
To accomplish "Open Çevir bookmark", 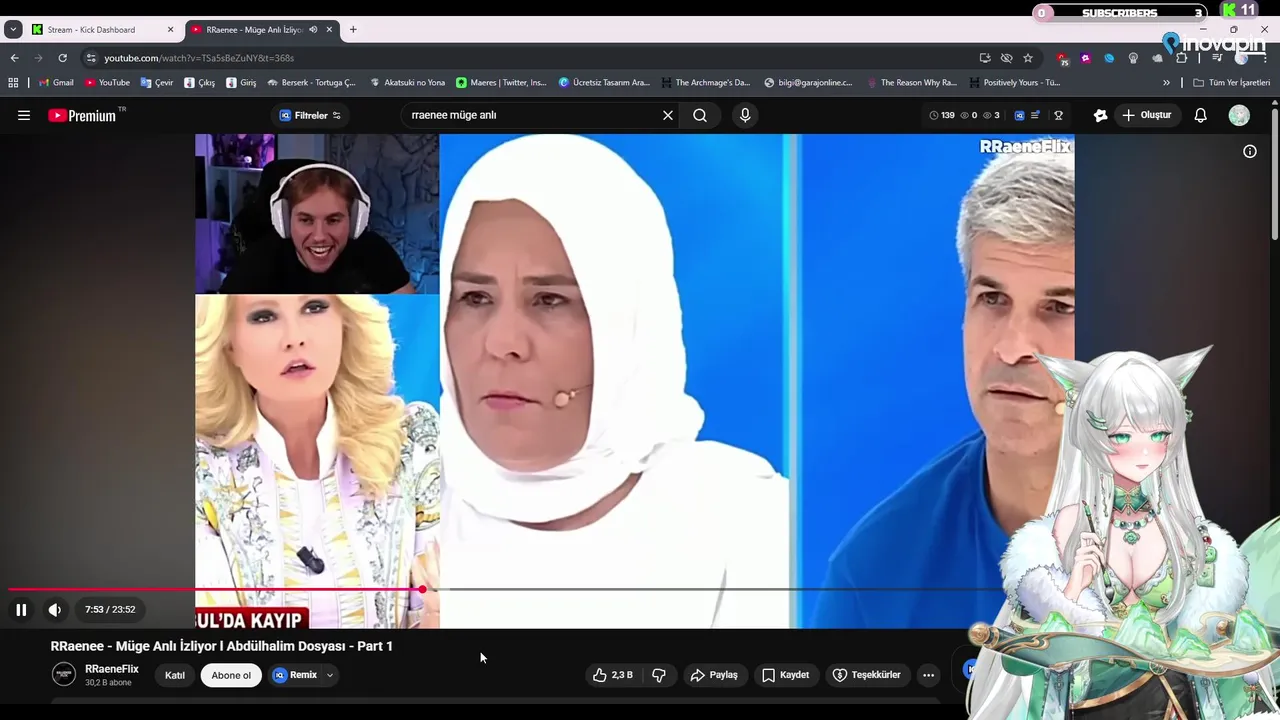I will [157, 83].
